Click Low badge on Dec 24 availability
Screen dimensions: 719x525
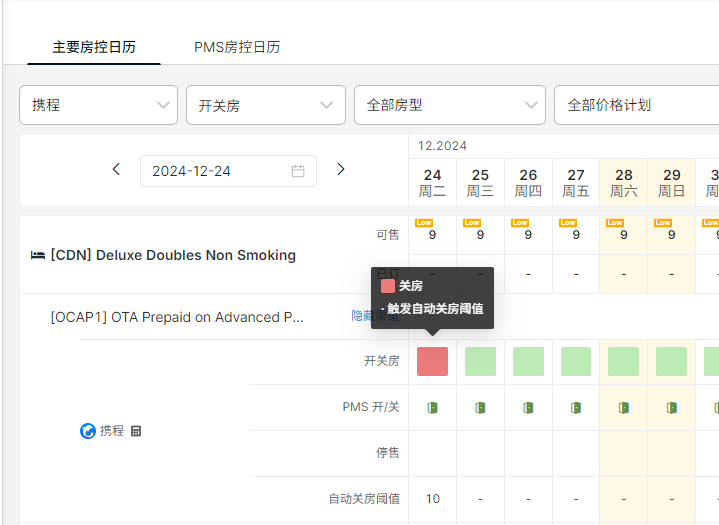424,223
